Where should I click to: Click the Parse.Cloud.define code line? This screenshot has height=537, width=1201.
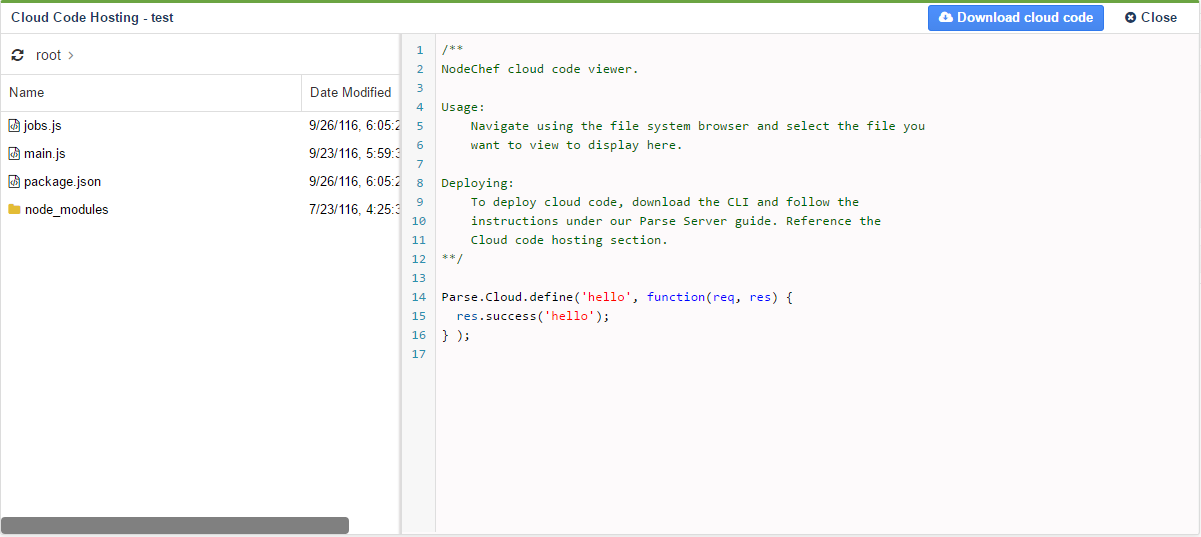pyautogui.click(x=617, y=298)
